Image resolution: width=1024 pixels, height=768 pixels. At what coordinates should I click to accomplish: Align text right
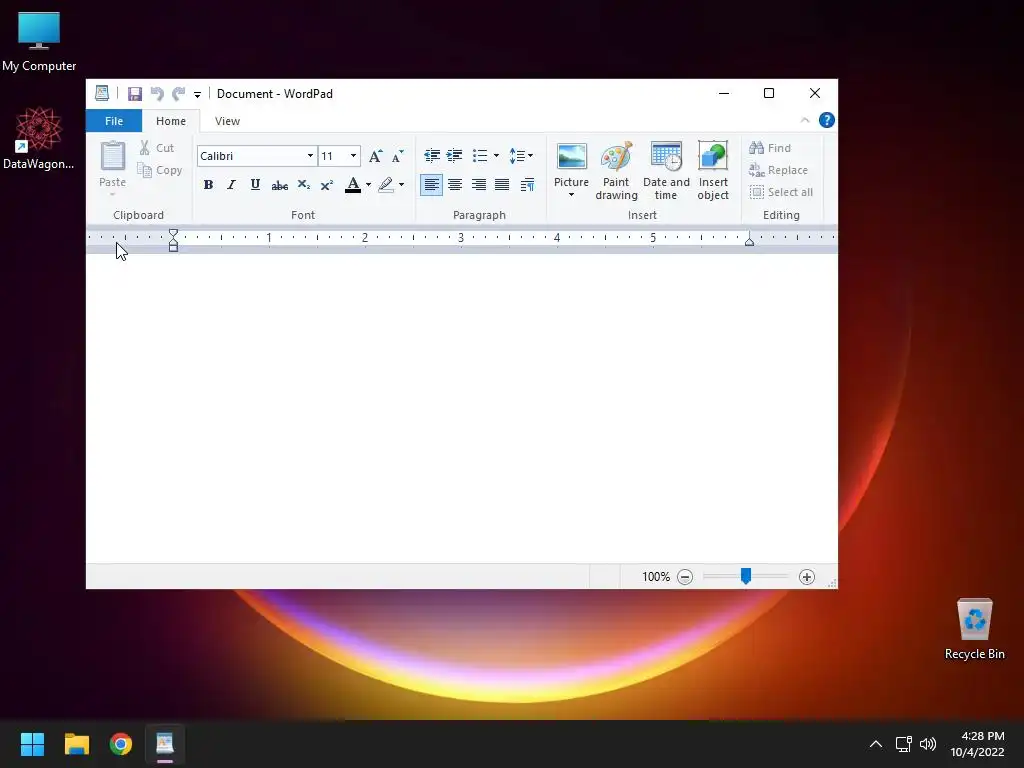tap(479, 185)
